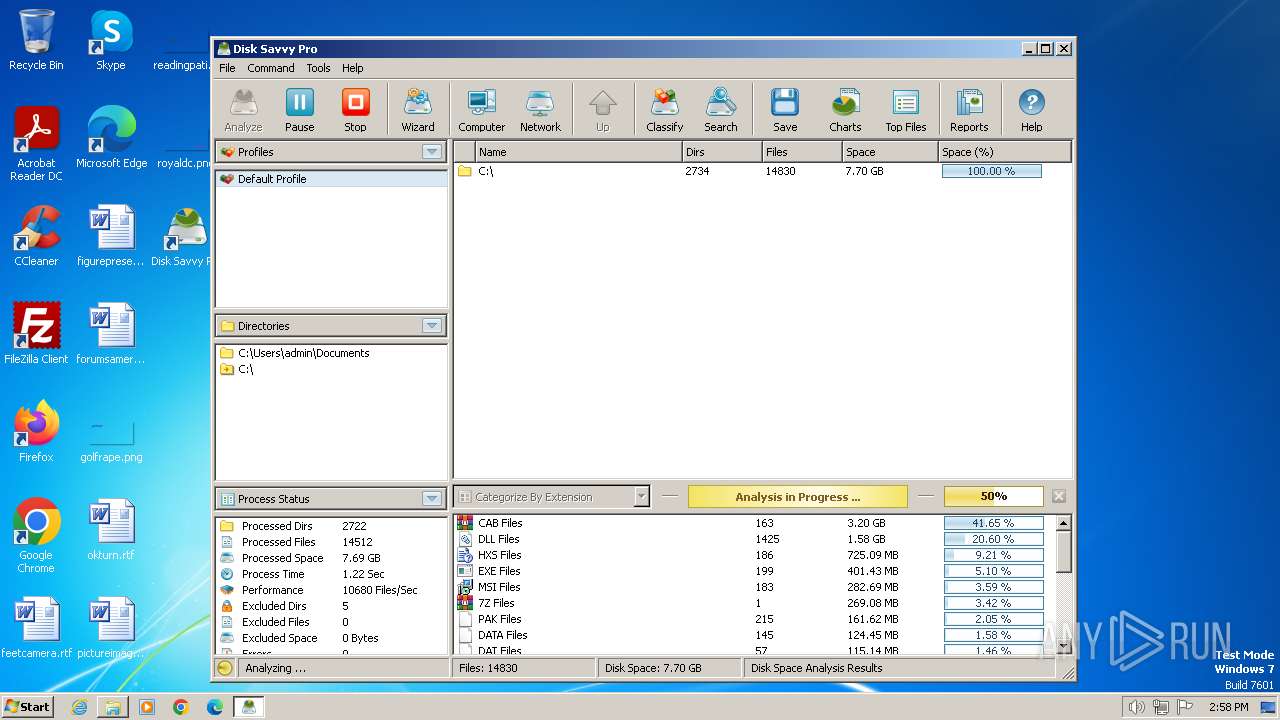Open Microsoft Edge from the taskbar

pyautogui.click(x=214, y=707)
